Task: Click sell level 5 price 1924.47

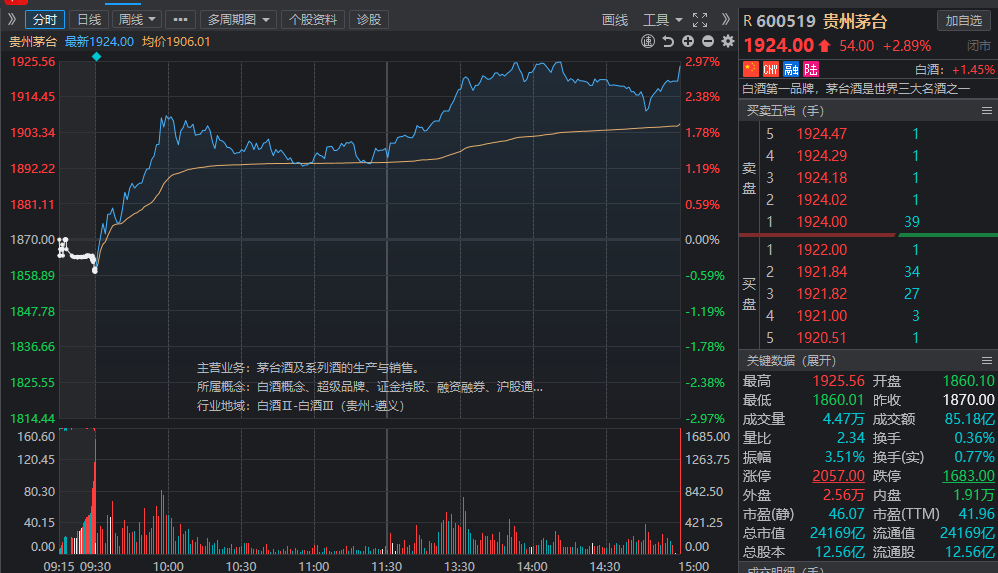Action: point(822,134)
